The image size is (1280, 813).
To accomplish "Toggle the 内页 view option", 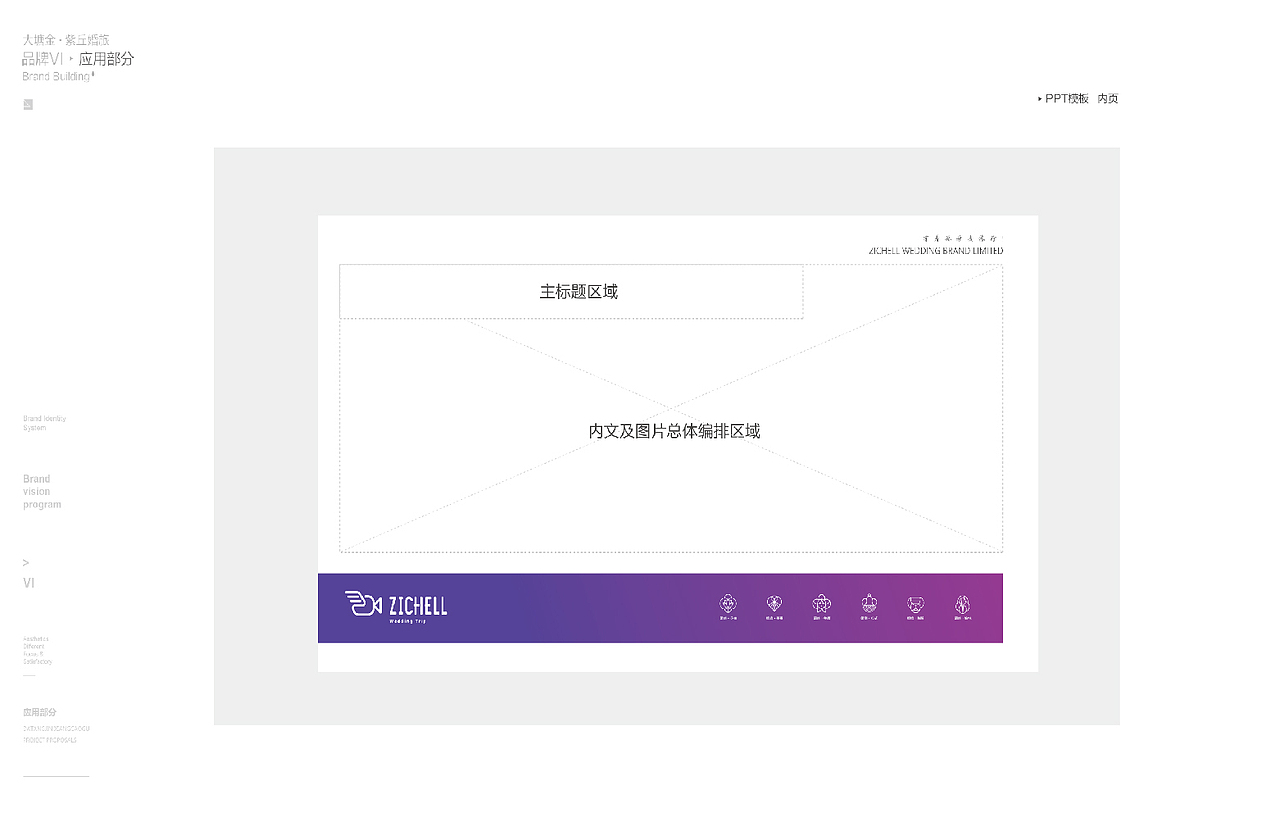I will pyautogui.click(x=1107, y=98).
